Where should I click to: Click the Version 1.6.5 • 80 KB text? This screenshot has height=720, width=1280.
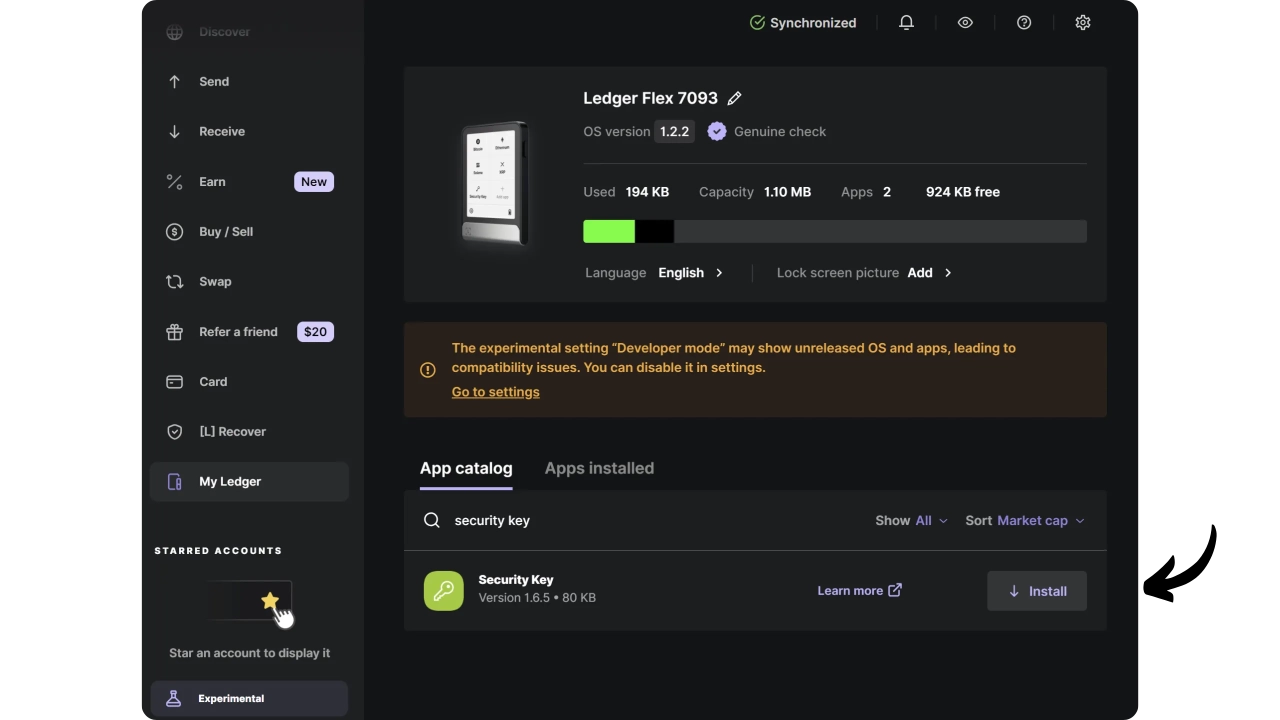(537, 598)
